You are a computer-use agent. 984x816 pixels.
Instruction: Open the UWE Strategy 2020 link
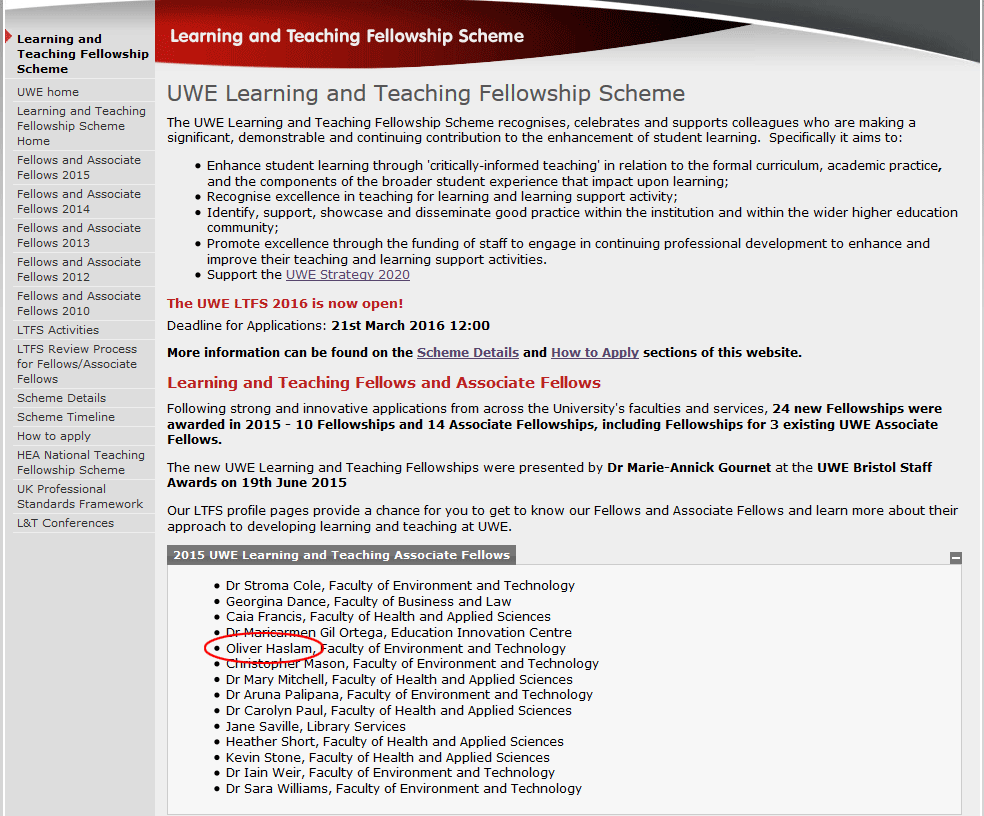tap(347, 274)
